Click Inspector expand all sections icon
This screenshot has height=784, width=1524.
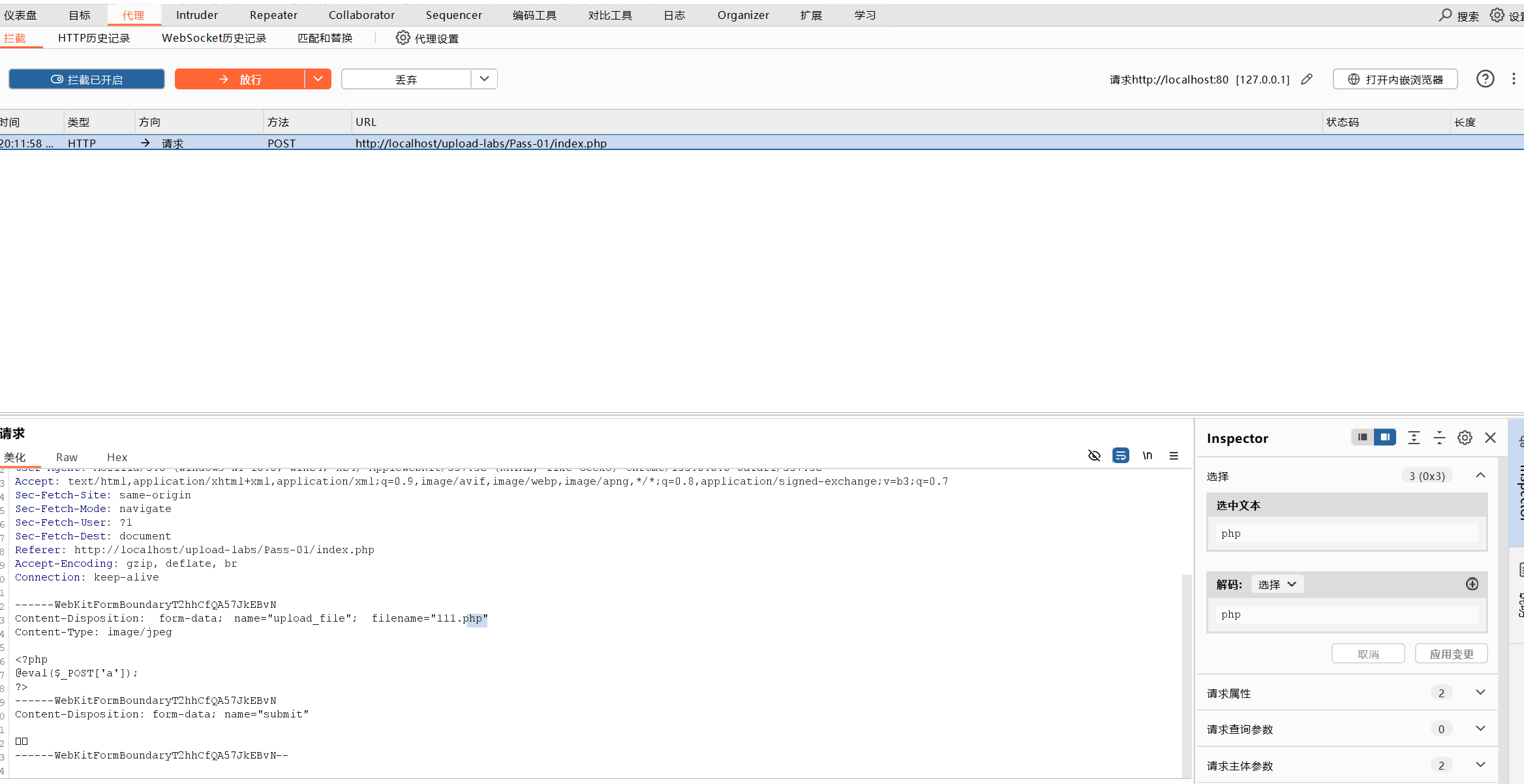1414,438
